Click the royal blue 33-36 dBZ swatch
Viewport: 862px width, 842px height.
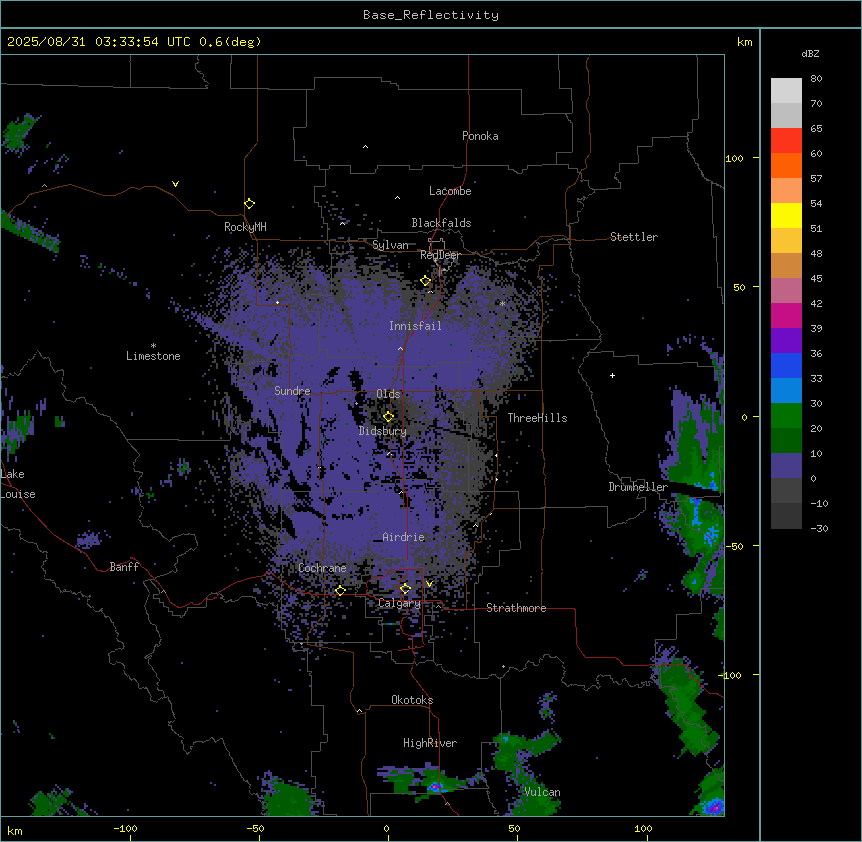[786, 365]
